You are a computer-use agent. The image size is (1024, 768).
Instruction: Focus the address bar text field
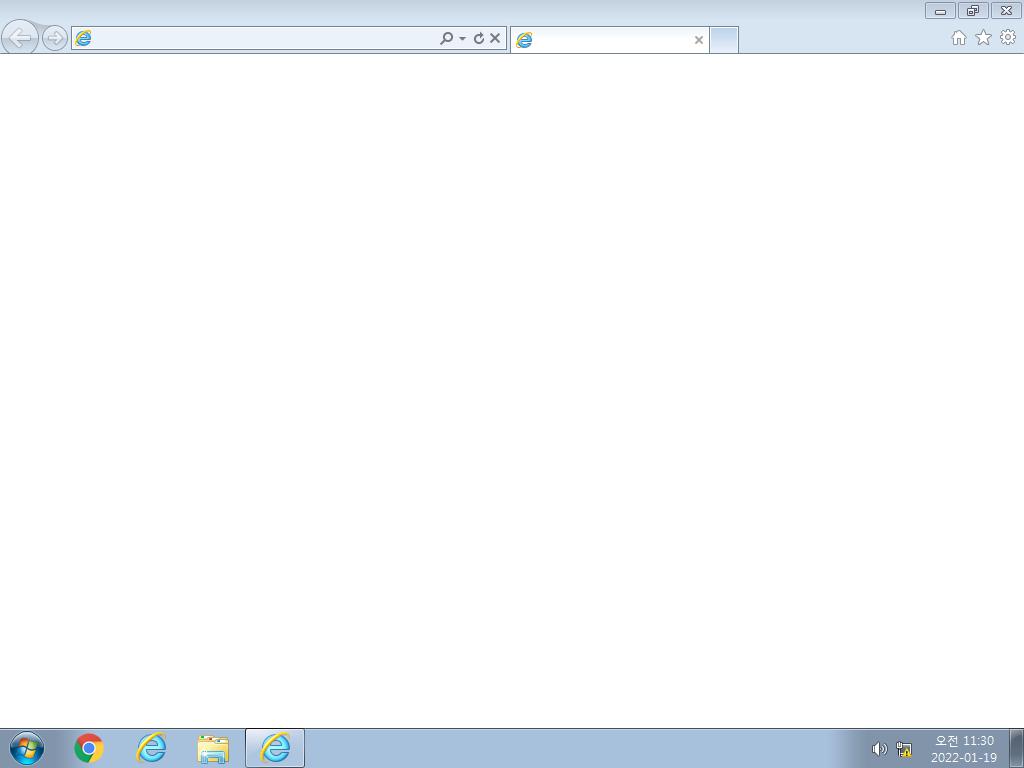(x=264, y=38)
